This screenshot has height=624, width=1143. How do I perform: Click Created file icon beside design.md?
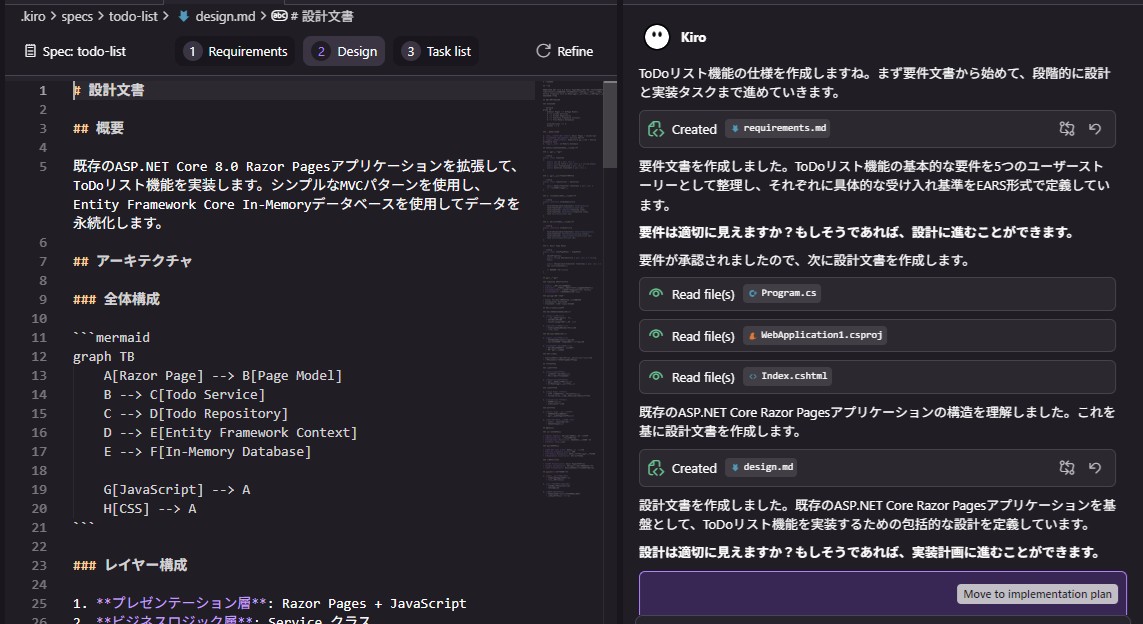[656, 468]
